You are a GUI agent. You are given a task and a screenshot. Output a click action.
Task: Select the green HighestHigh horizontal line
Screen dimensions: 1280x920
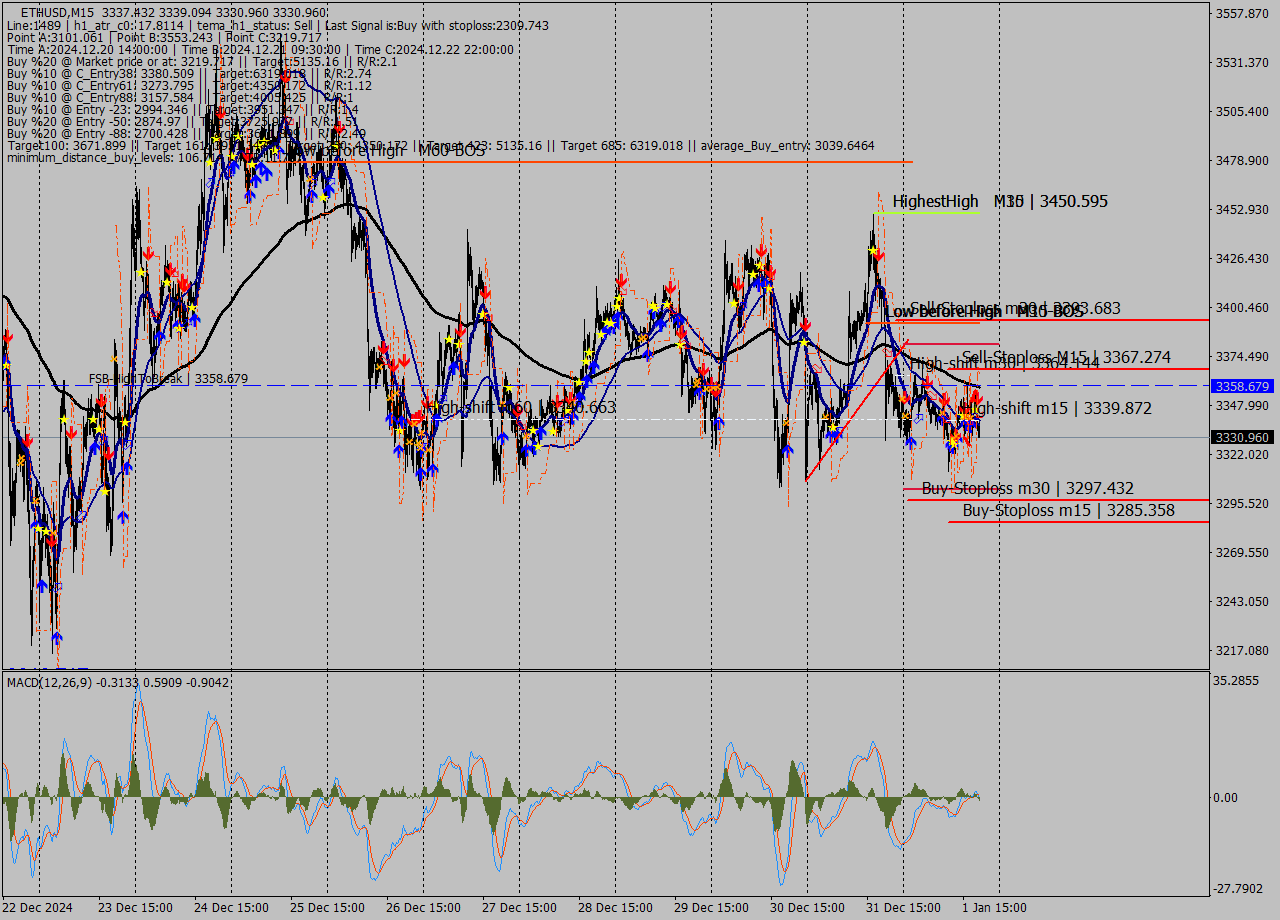926,212
